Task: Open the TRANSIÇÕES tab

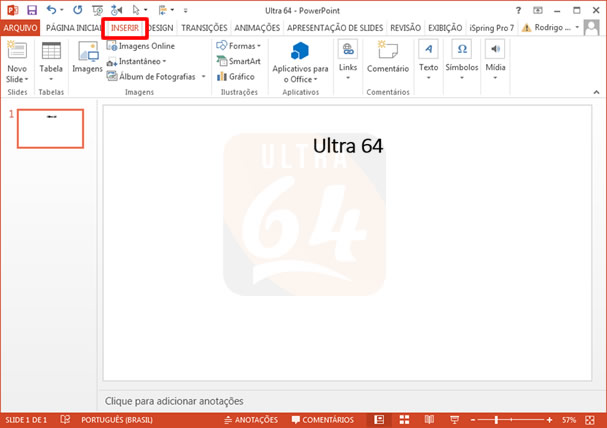Action: click(x=204, y=28)
